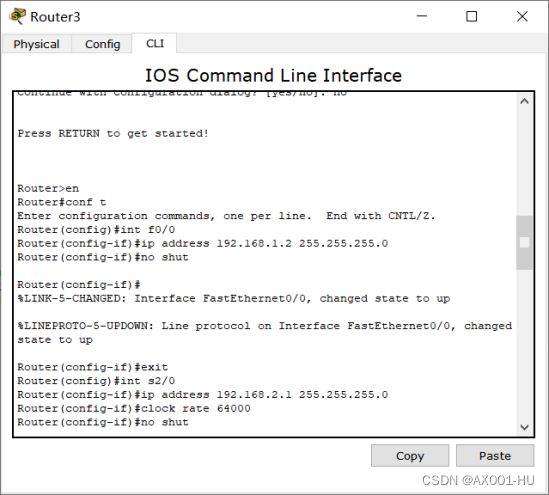
Task: Click the 'ip address 192.168.2.1' line
Action: [x=203, y=395]
